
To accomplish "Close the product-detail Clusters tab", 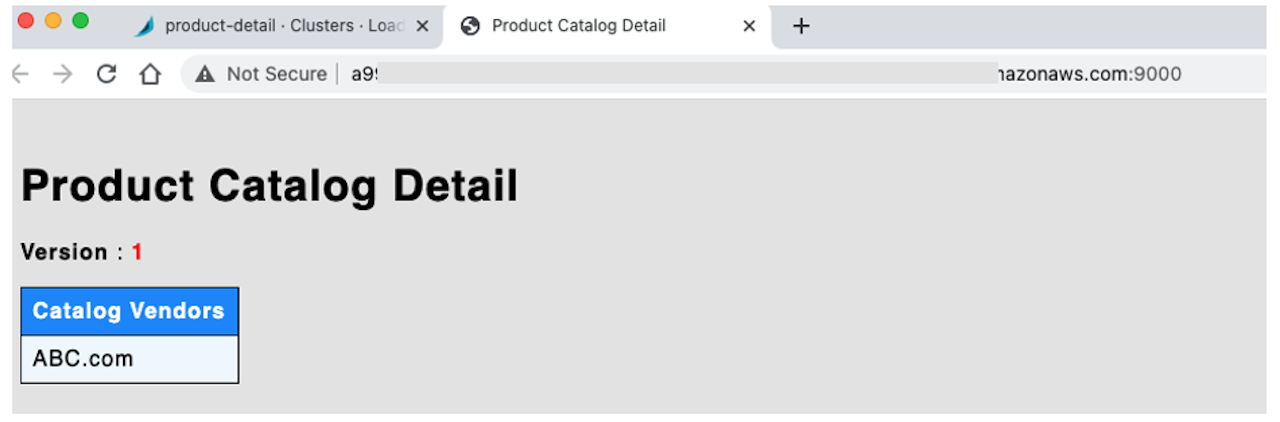I will tap(422, 26).
